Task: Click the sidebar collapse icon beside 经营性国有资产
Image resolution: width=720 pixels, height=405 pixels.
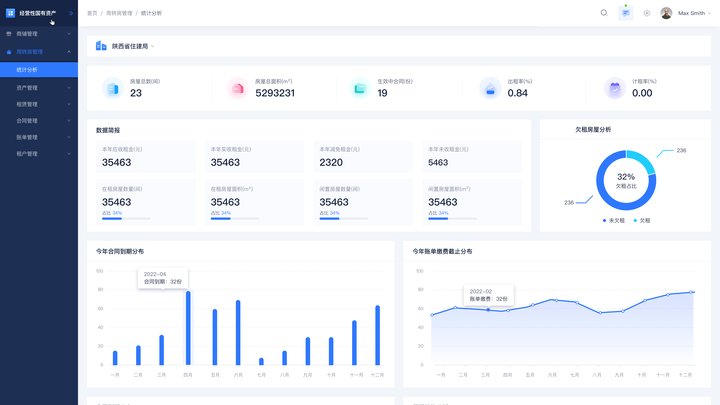Action: 70,13
